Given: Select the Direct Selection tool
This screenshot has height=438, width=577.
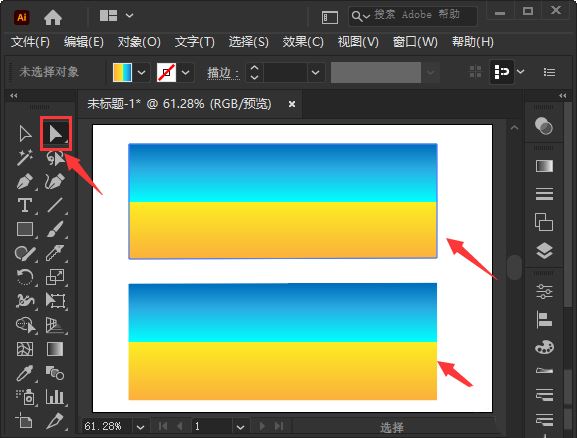Looking at the screenshot, I should (x=56, y=134).
